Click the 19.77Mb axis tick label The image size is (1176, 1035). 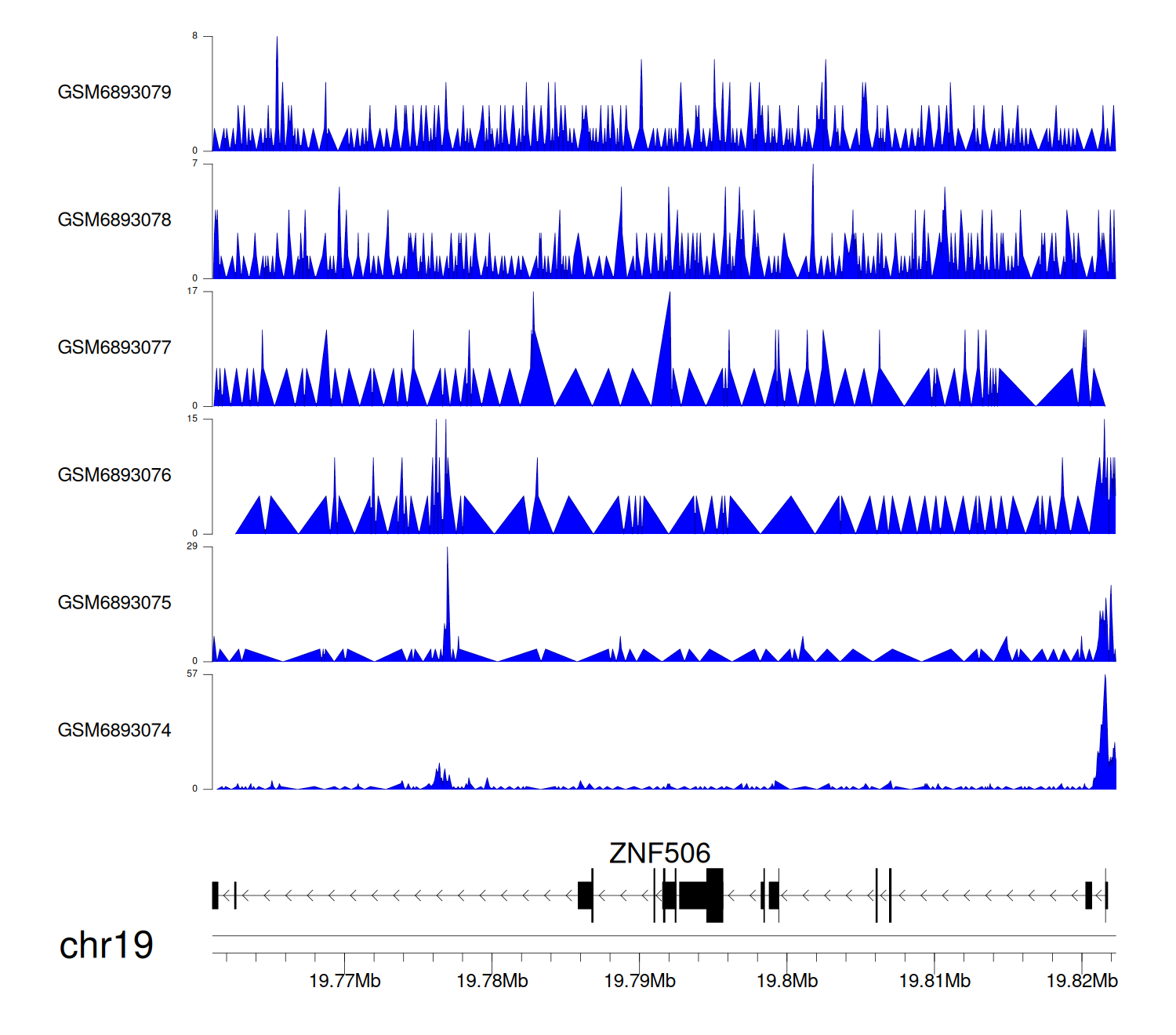point(344,981)
